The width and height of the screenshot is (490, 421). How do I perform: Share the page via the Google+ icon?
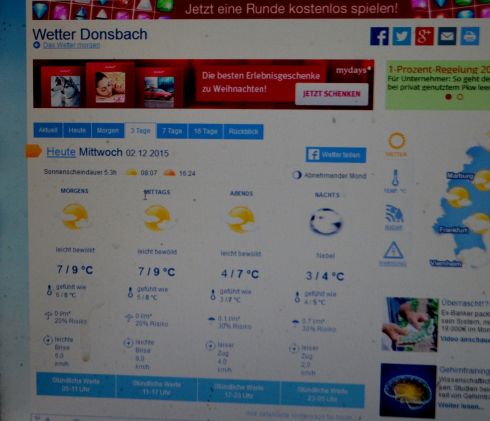(424, 36)
